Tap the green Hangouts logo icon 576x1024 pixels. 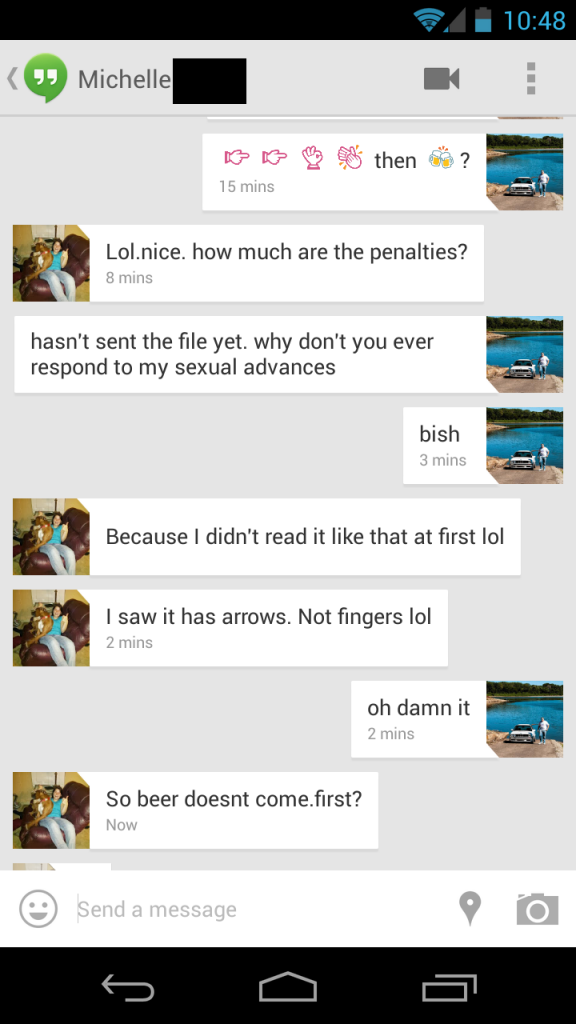tap(45, 78)
